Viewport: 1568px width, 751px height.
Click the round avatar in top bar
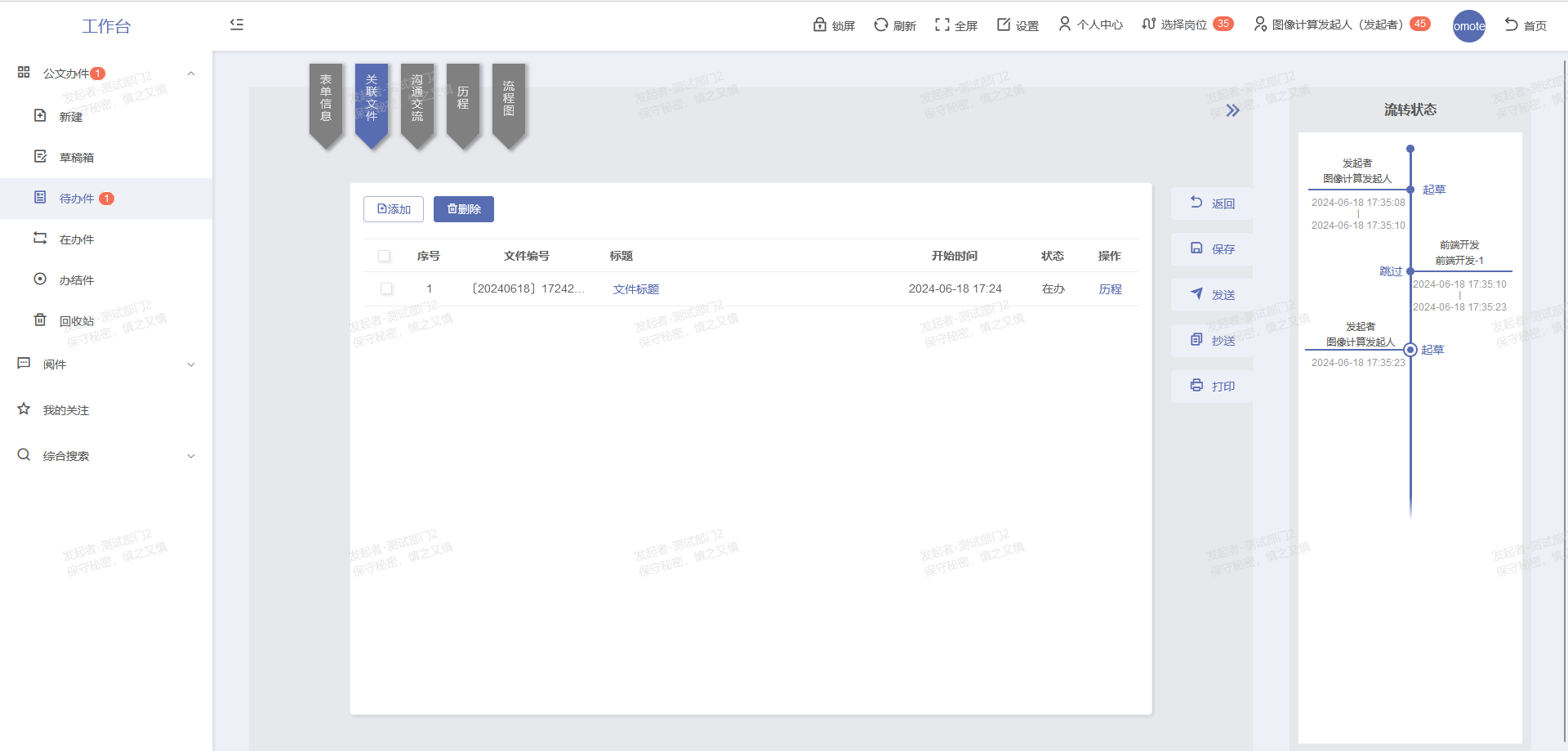(x=1469, y=26)
